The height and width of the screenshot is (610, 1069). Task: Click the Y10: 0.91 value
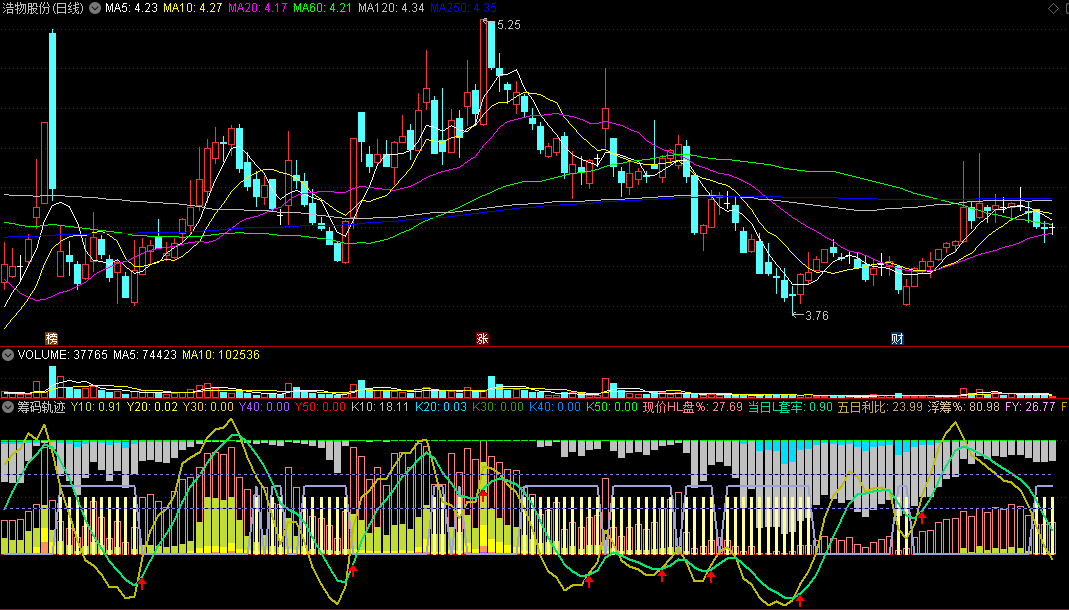pos(95,407)
